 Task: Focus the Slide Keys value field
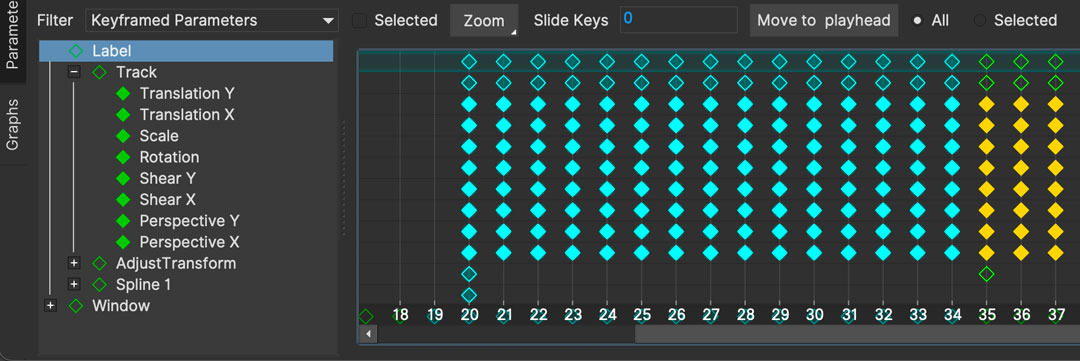(x=678, y=20)
